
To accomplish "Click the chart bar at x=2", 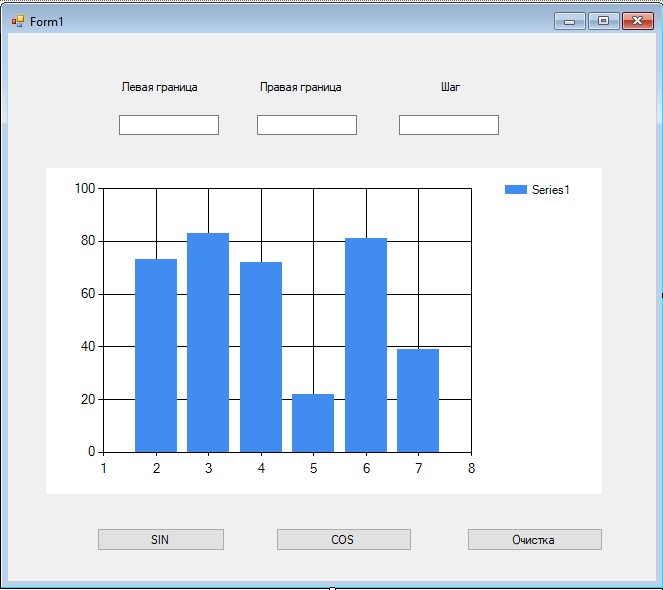I will [156, 355].
